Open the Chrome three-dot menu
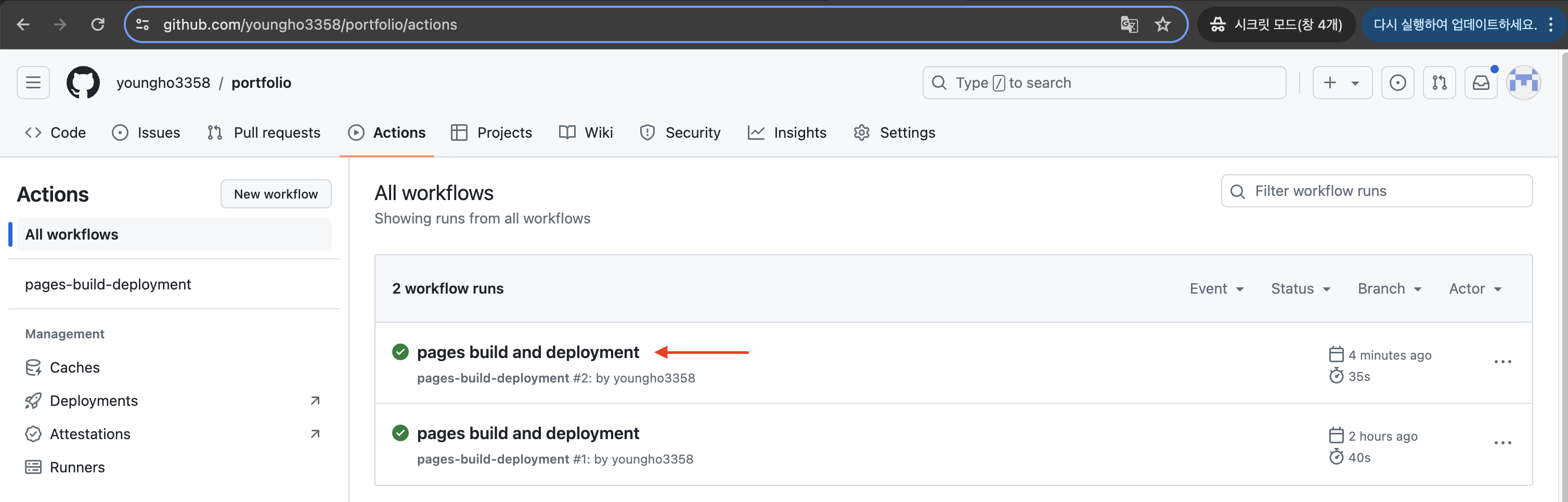Viewport: 1568px width, 502px height. pyautogui.click(x=1551, y=24)
